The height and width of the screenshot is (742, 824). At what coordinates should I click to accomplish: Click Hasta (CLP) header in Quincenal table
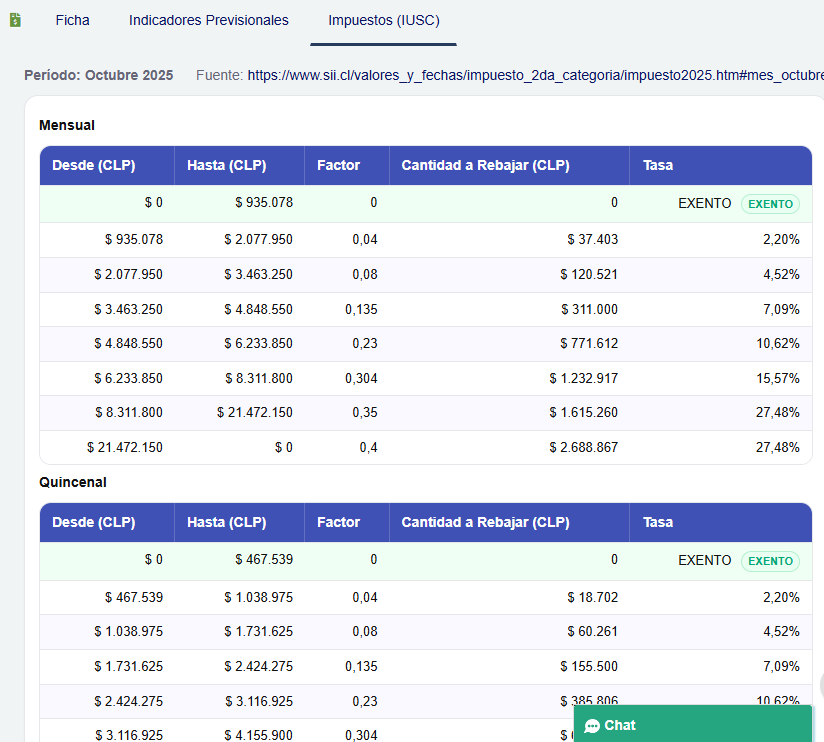(226, 522)
